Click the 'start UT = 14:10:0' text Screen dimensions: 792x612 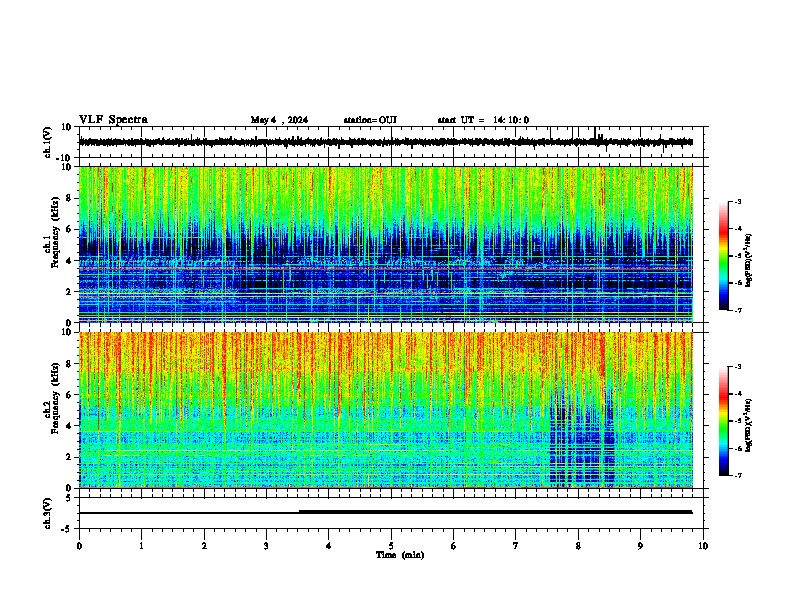click(x=483, y=120)
